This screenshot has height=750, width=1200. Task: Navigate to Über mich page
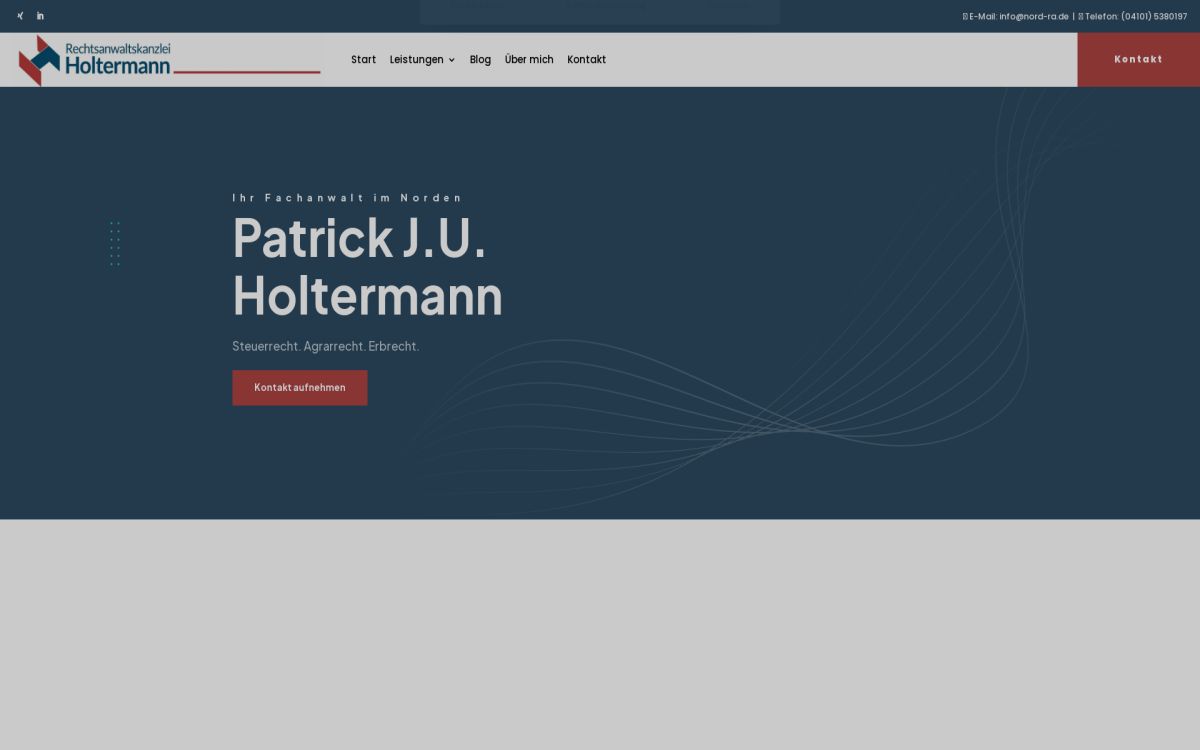pos(529,60)
